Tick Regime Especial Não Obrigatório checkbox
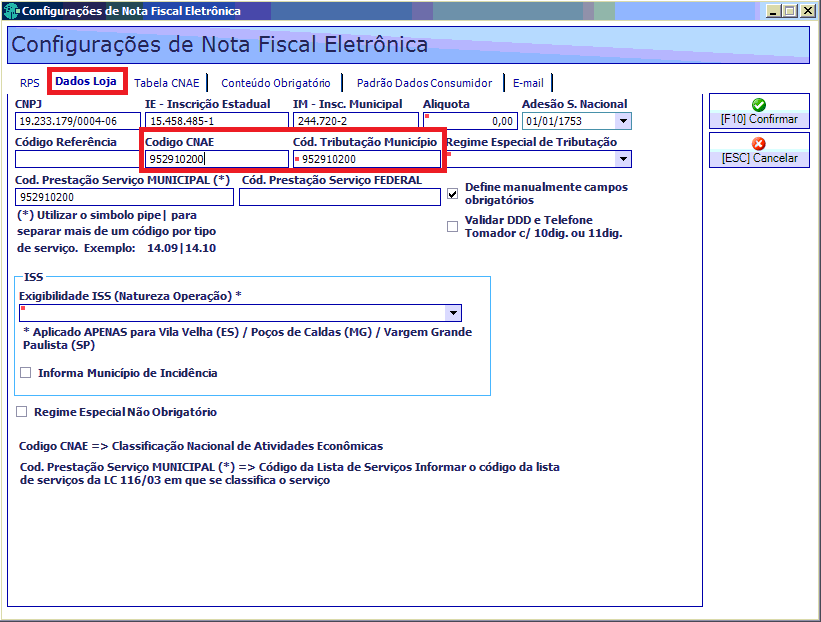This screenshot has height=622, width=821. tap(21, 412)
